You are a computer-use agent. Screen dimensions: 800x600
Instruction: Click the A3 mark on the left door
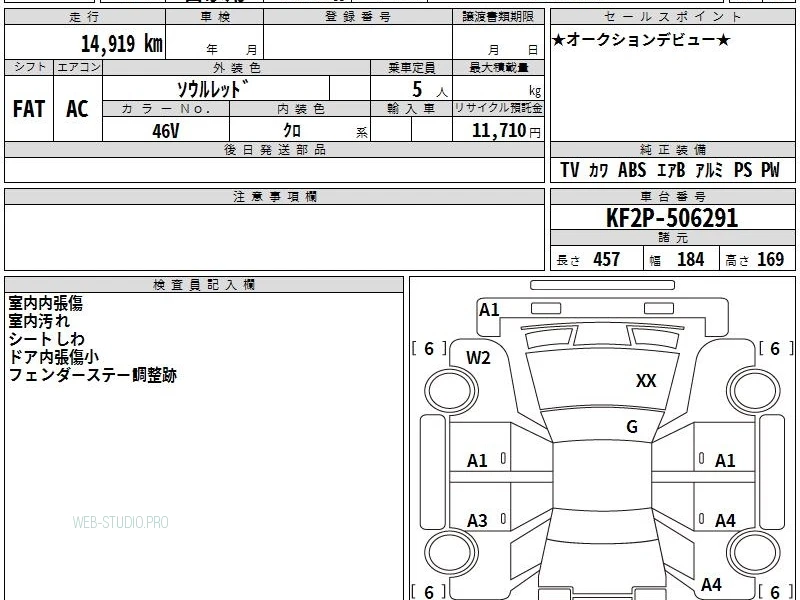point(477,521)
